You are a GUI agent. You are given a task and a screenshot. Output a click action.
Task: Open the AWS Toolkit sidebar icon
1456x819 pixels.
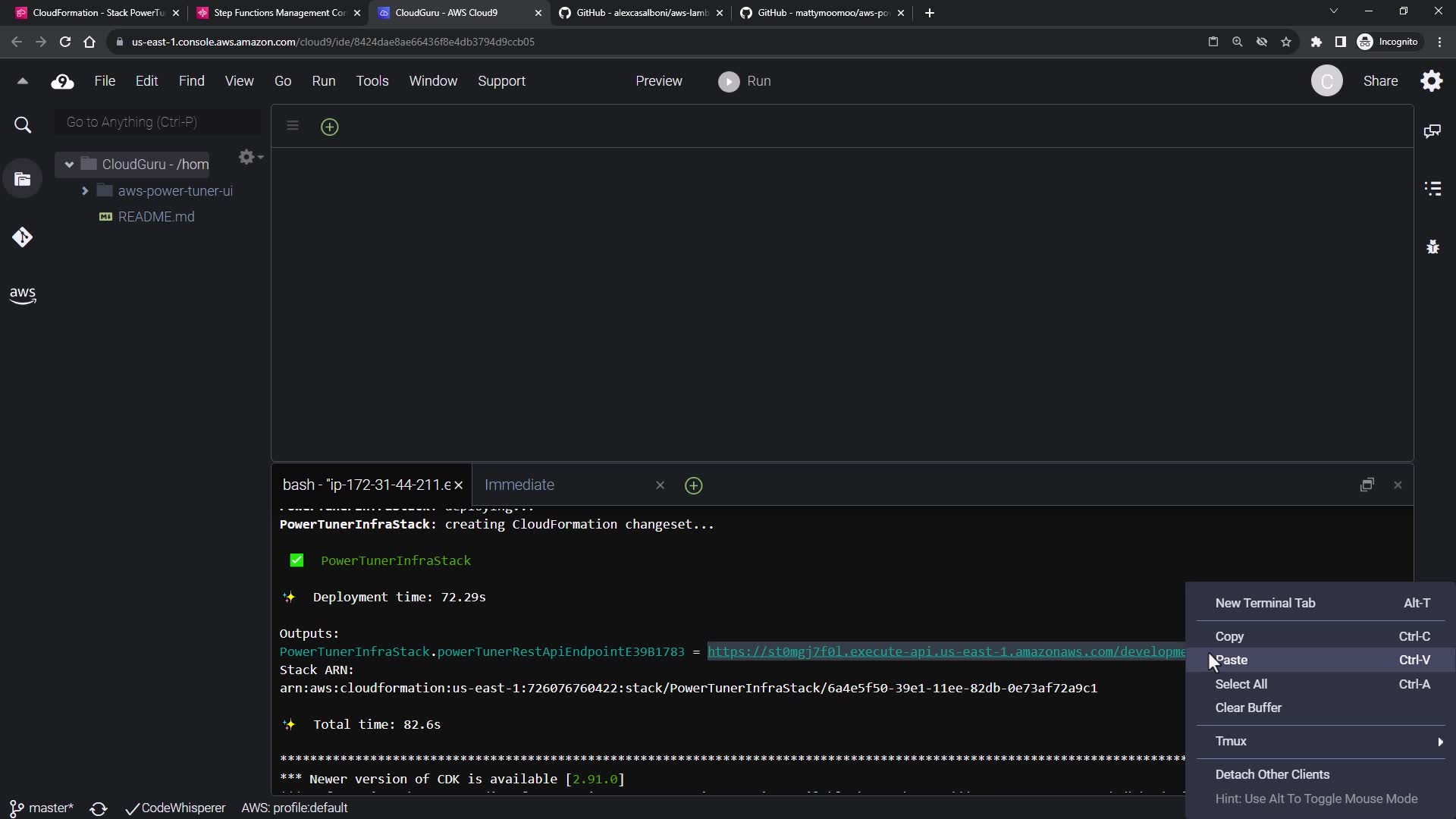point(23,295)
